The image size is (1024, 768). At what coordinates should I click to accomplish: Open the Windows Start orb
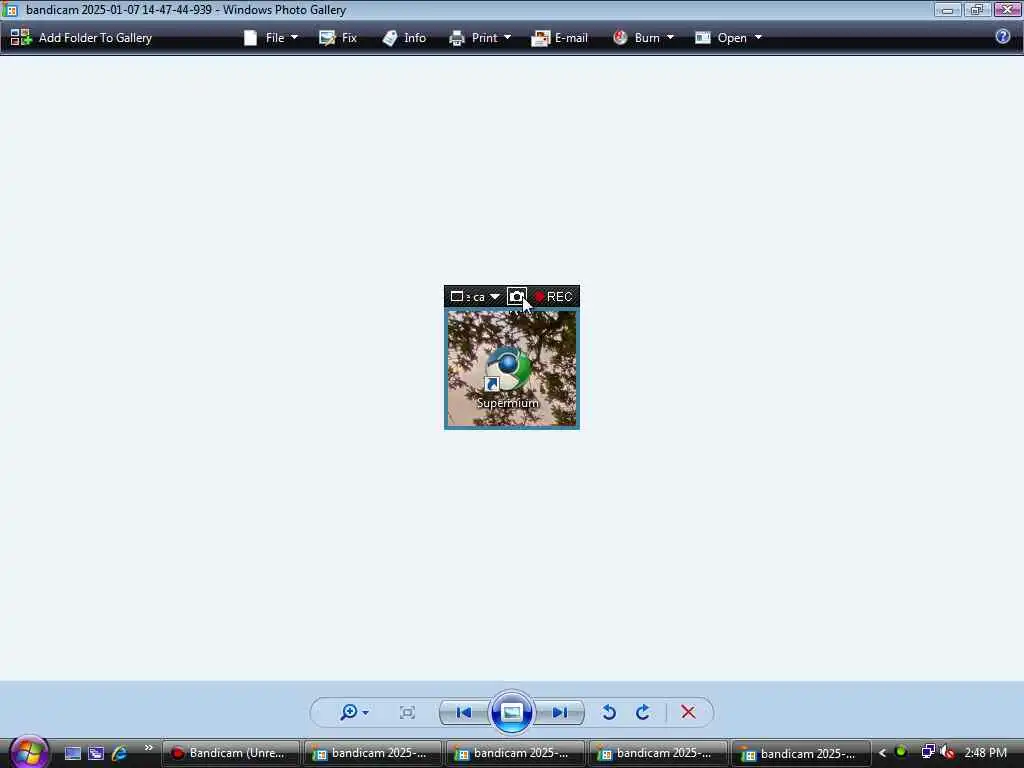tap(28, 752)
